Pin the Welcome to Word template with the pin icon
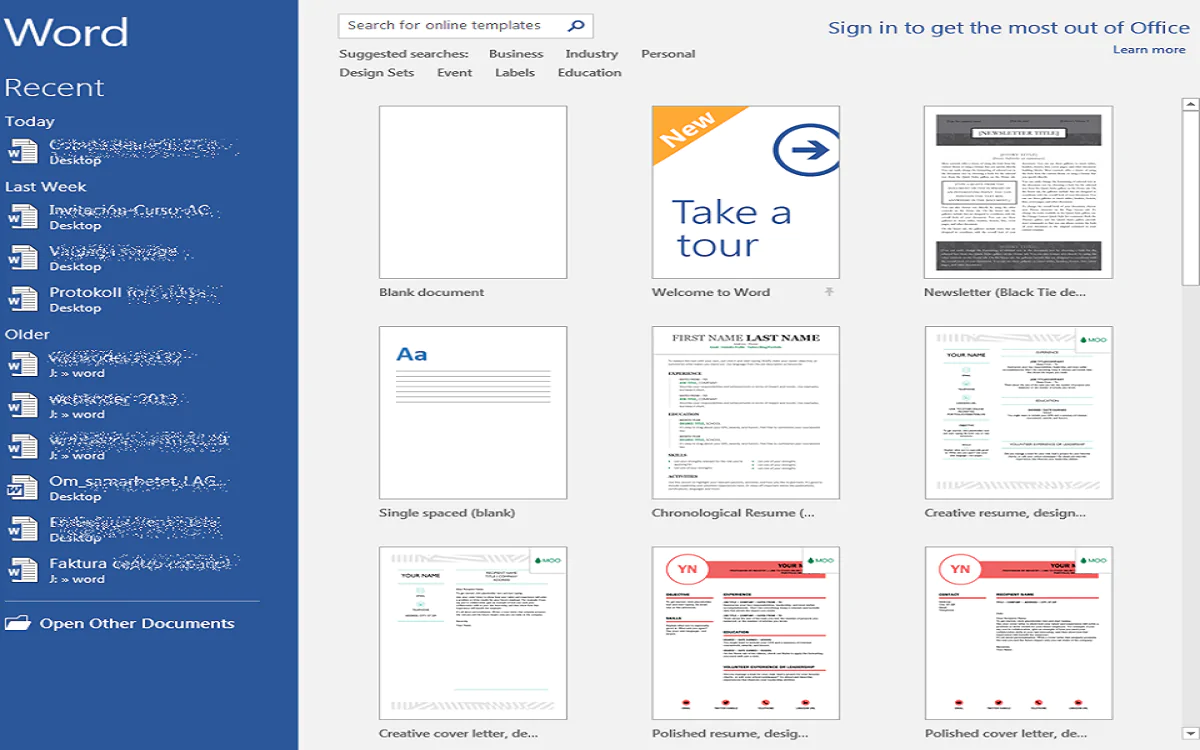1200x750 pixels. pos(829,292)
